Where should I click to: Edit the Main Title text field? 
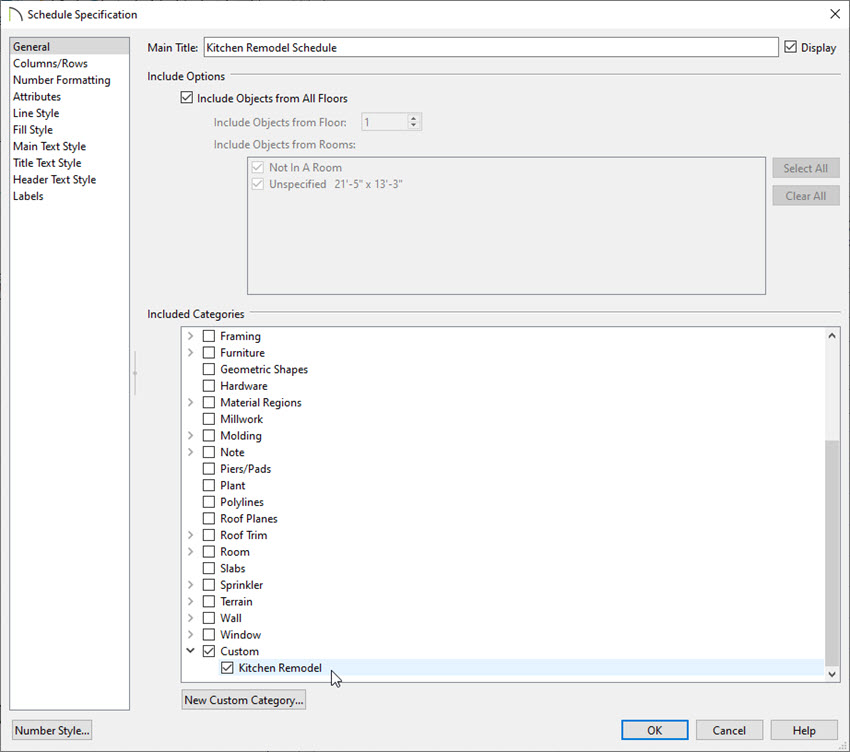490,47
